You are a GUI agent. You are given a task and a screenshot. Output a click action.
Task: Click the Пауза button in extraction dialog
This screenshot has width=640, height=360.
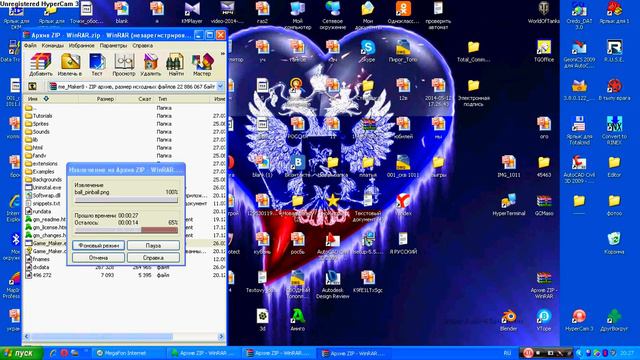153,246
